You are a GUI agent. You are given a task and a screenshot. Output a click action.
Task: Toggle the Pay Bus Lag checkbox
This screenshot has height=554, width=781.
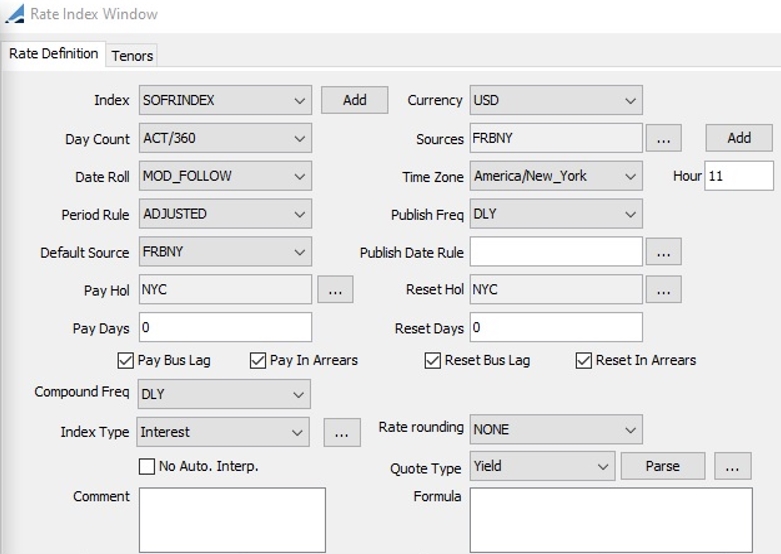point(126,360)
